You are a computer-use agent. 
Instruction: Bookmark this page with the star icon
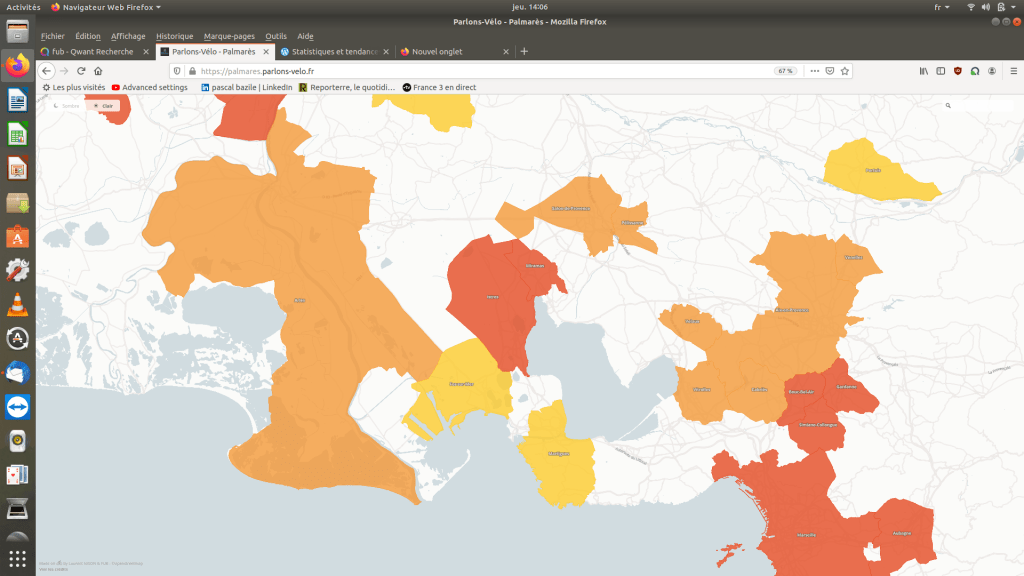coord(846,71)
